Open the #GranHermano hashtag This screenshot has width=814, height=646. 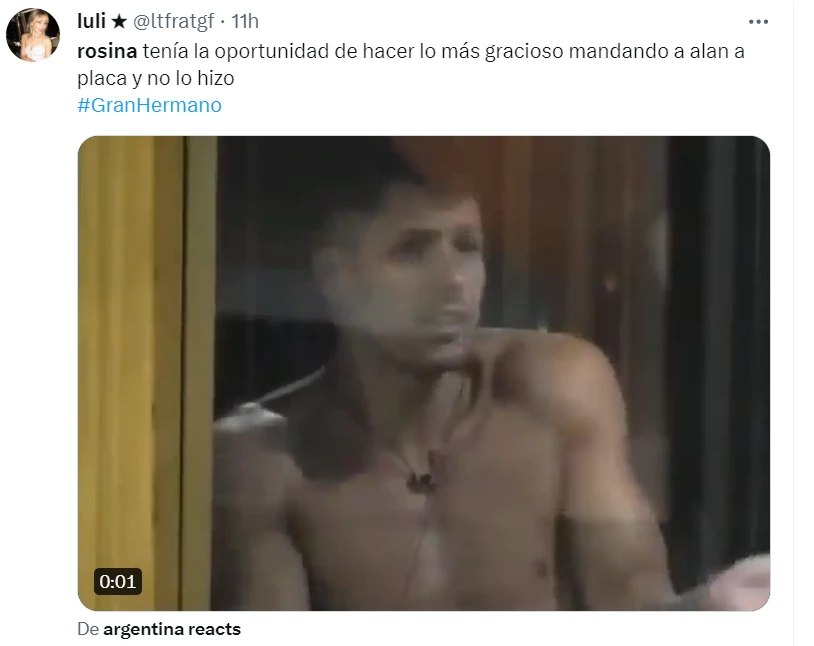coord(150,105)
